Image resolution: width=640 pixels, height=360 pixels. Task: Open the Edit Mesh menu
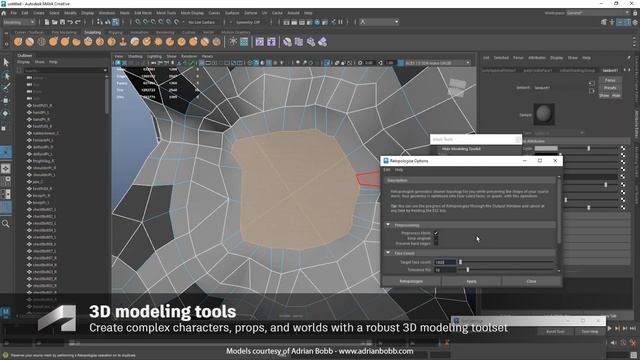point(143,13)
